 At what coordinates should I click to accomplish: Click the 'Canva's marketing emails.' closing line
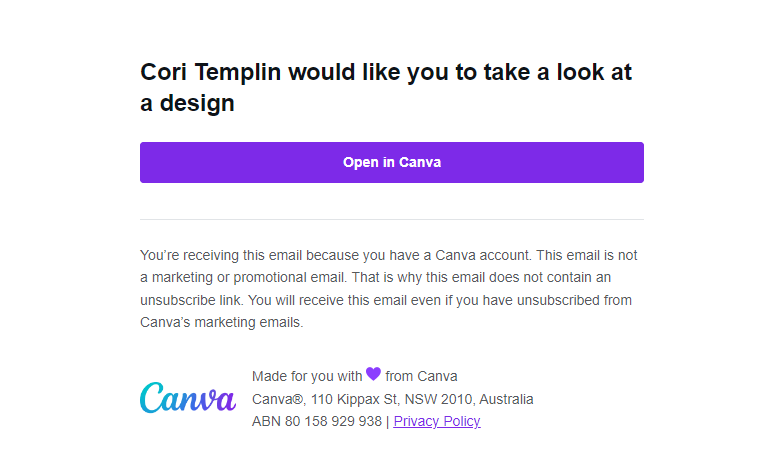pyautogui.click(x=222, y=322)
